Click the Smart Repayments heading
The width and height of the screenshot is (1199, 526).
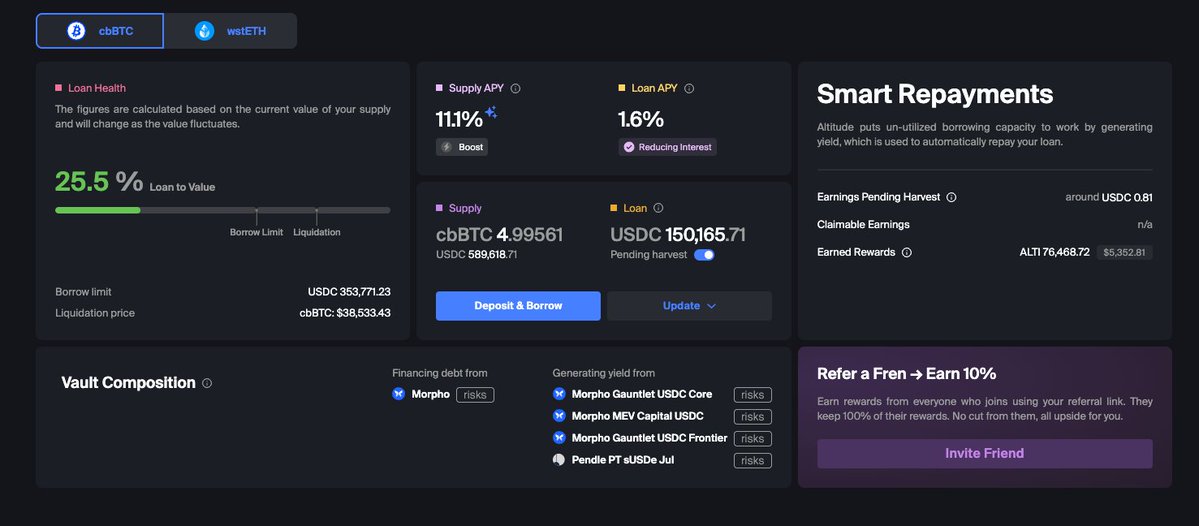[935, 94]
